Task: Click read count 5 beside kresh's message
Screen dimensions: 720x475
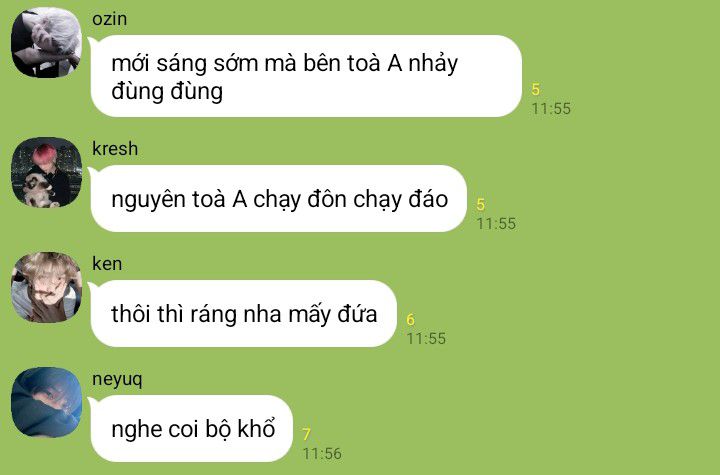Action: tap(480, 204)
